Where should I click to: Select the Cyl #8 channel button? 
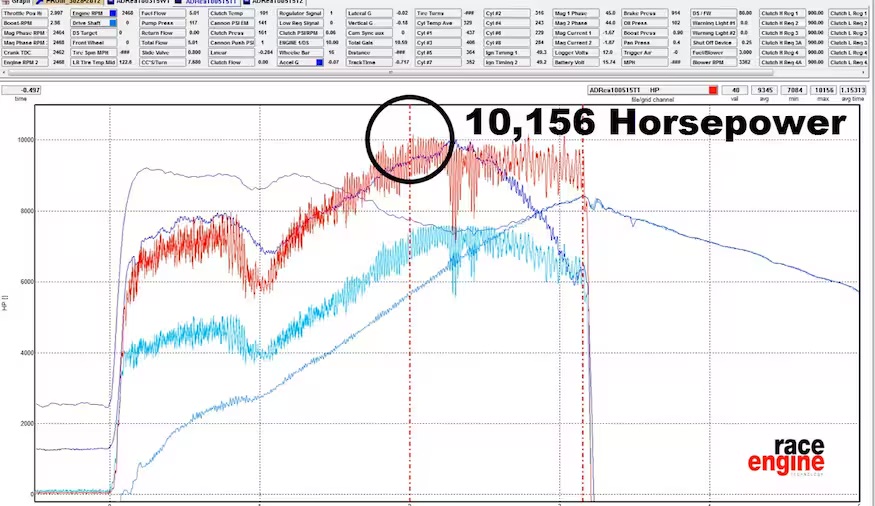click(x=507, y=42)
